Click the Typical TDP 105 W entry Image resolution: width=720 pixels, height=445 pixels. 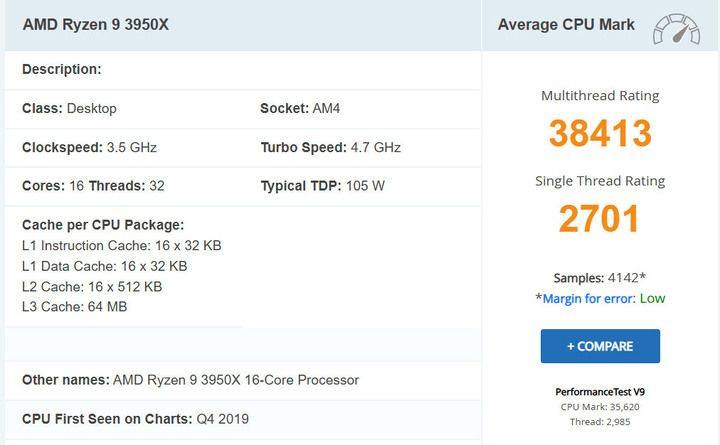click(x=322, y=186)
